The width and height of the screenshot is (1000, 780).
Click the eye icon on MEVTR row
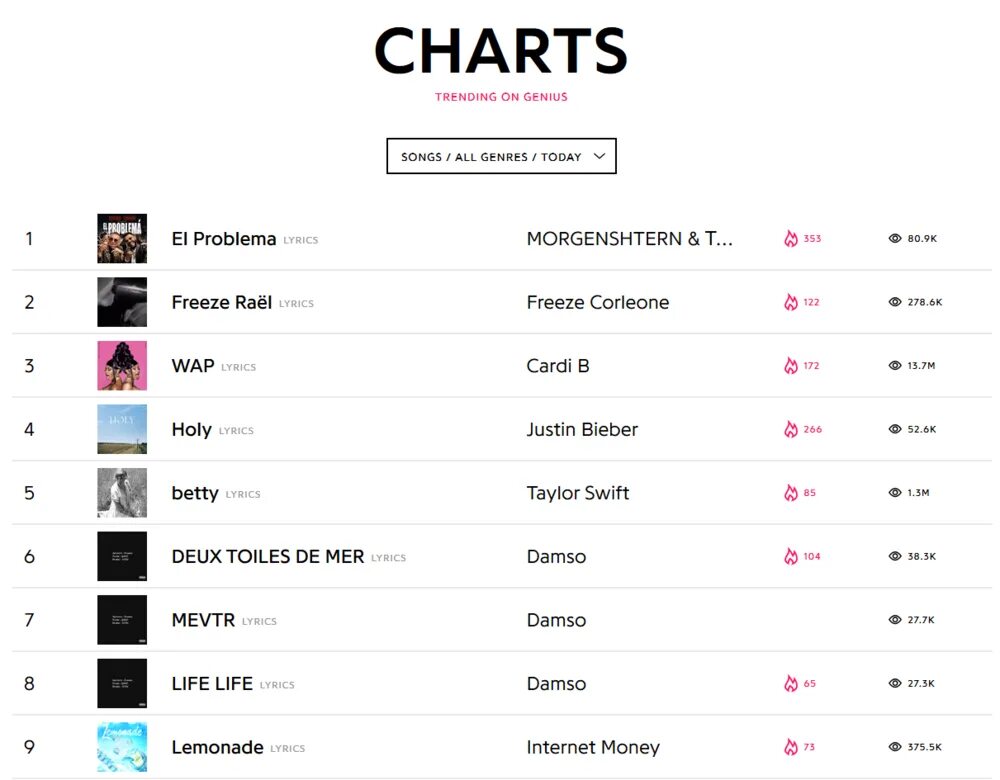click(895, 620)
